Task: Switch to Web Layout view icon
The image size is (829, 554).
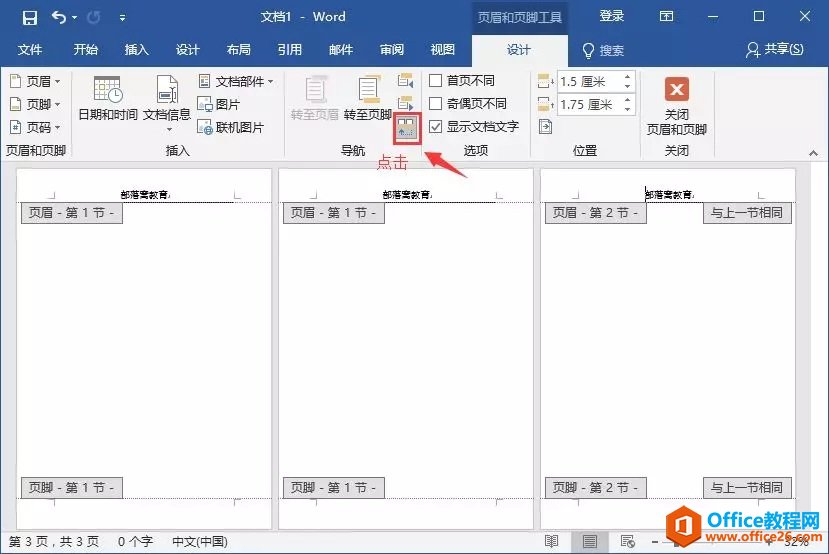Action: pos(628,541)
